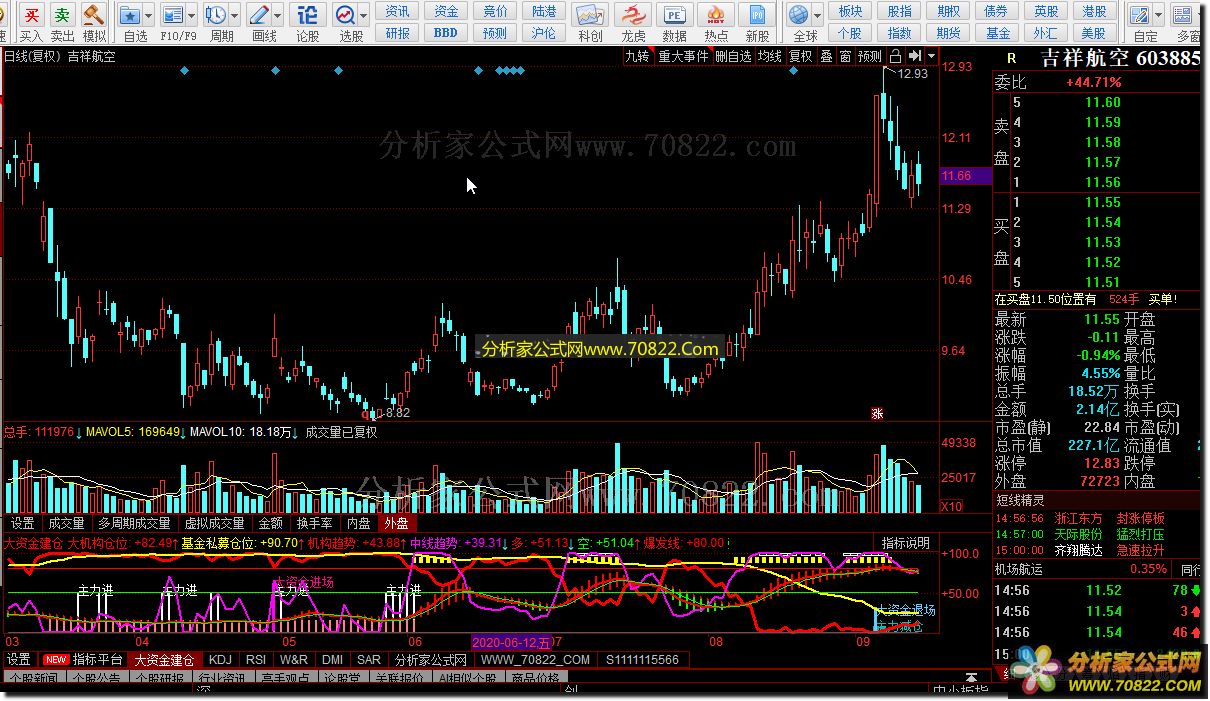Screen dimensions: 1210x701
Task: Expand the 画线 dropdown arrow
Action: (278, 16)
